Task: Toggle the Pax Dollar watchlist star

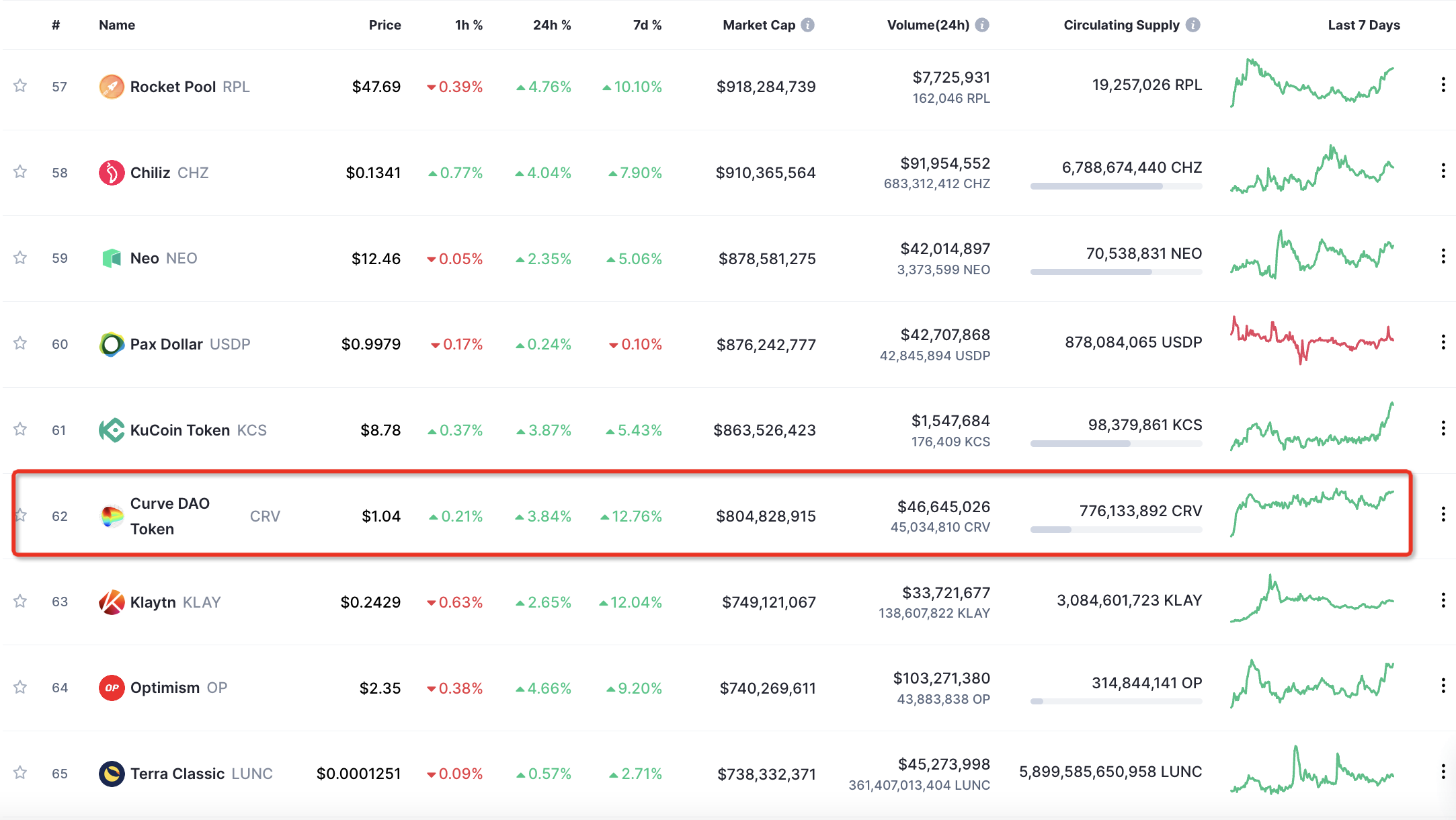Action: (x=20, y=343)
